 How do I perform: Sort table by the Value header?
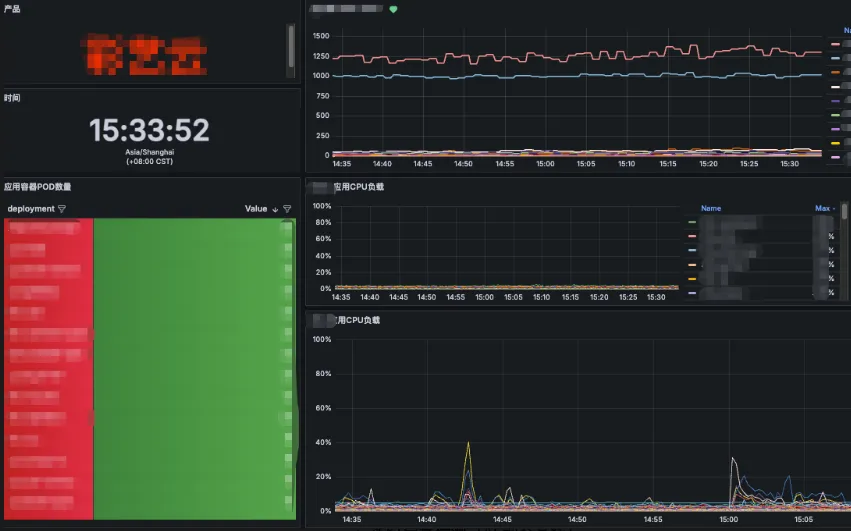pos(256,209)
